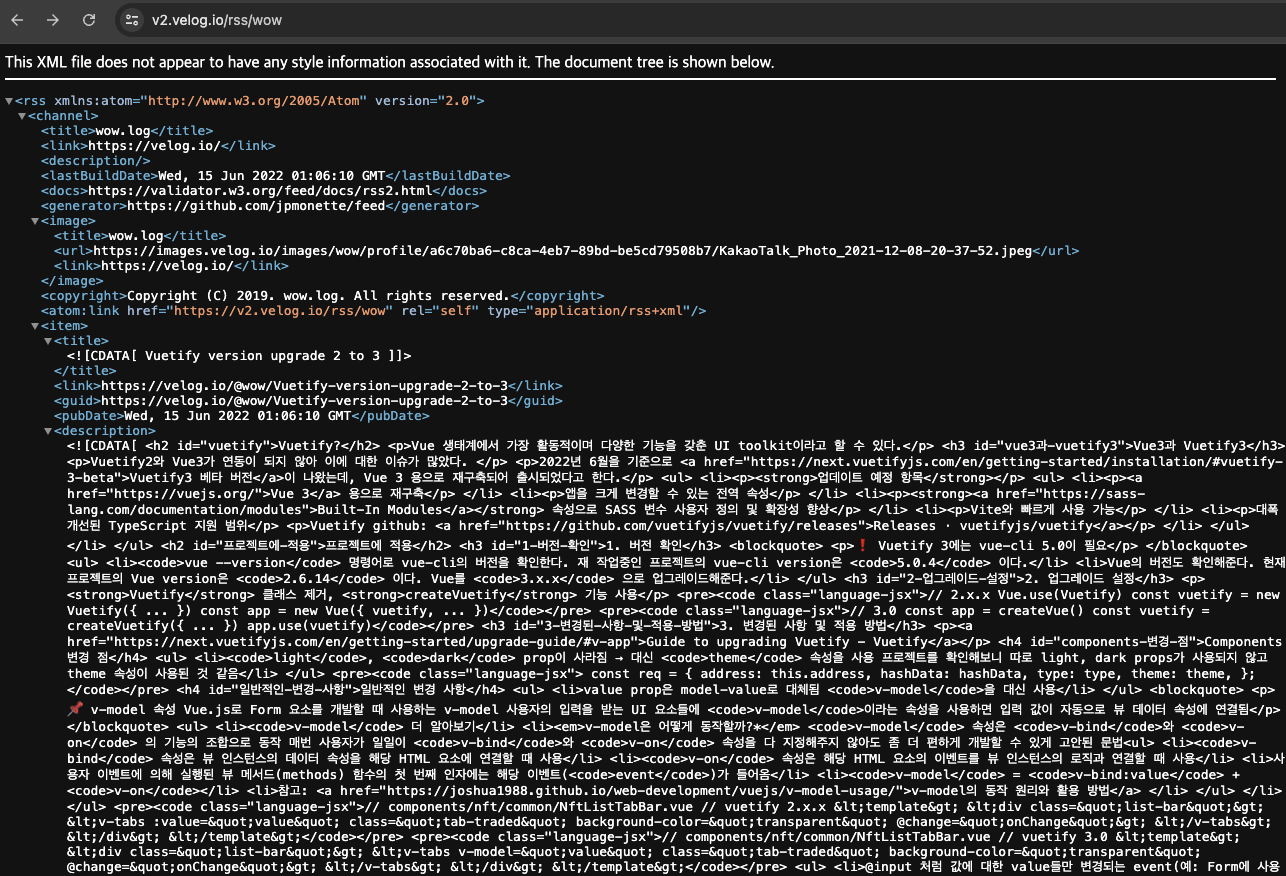The height and width of the screenshot is (876, 1286).
Task: Collapse the rss root element
Action: pos(10,101)
